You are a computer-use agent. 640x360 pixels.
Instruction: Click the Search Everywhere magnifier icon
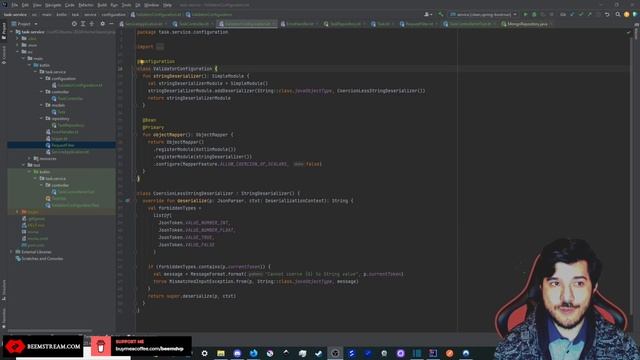pyautogui.click(x=618, y=14)
